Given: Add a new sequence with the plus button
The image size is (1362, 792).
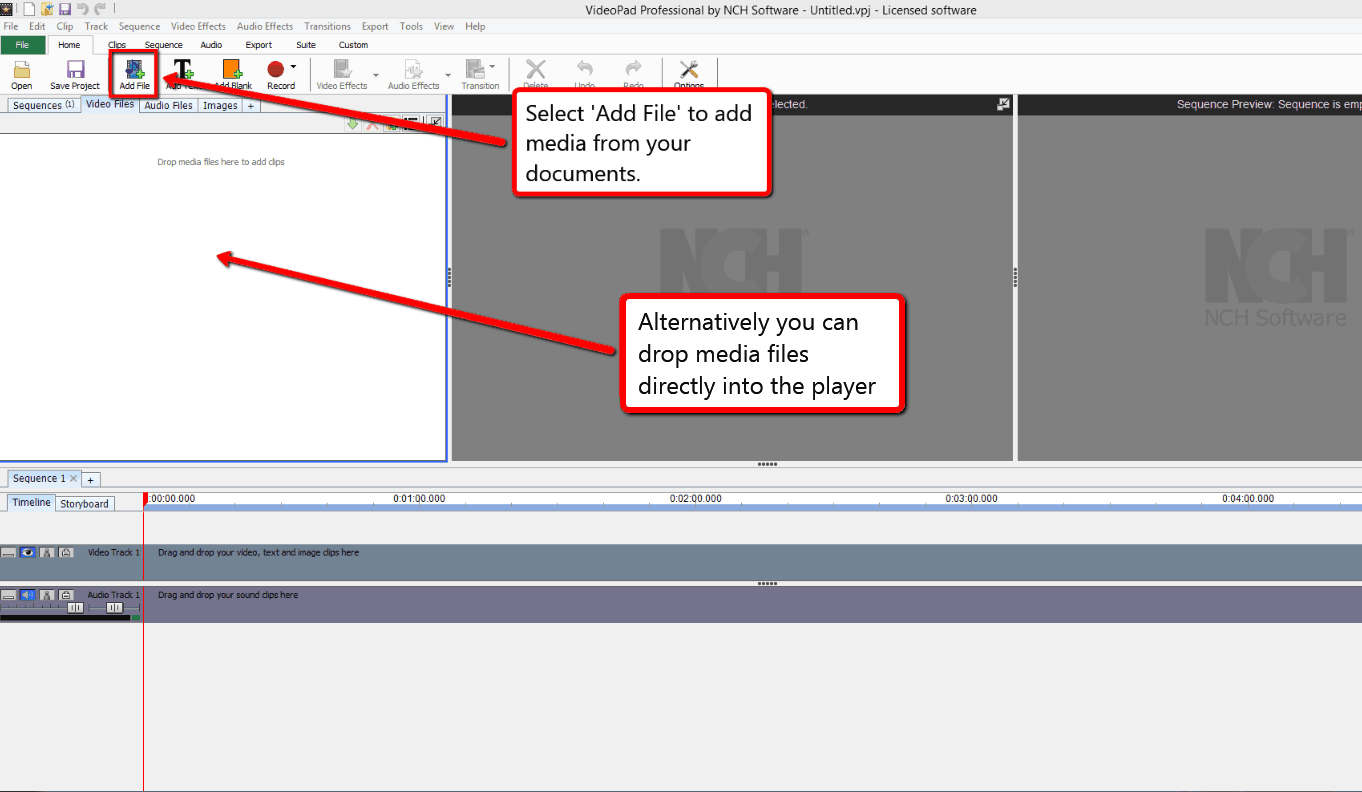Looking at the screenshot, I should coord(90,479).
